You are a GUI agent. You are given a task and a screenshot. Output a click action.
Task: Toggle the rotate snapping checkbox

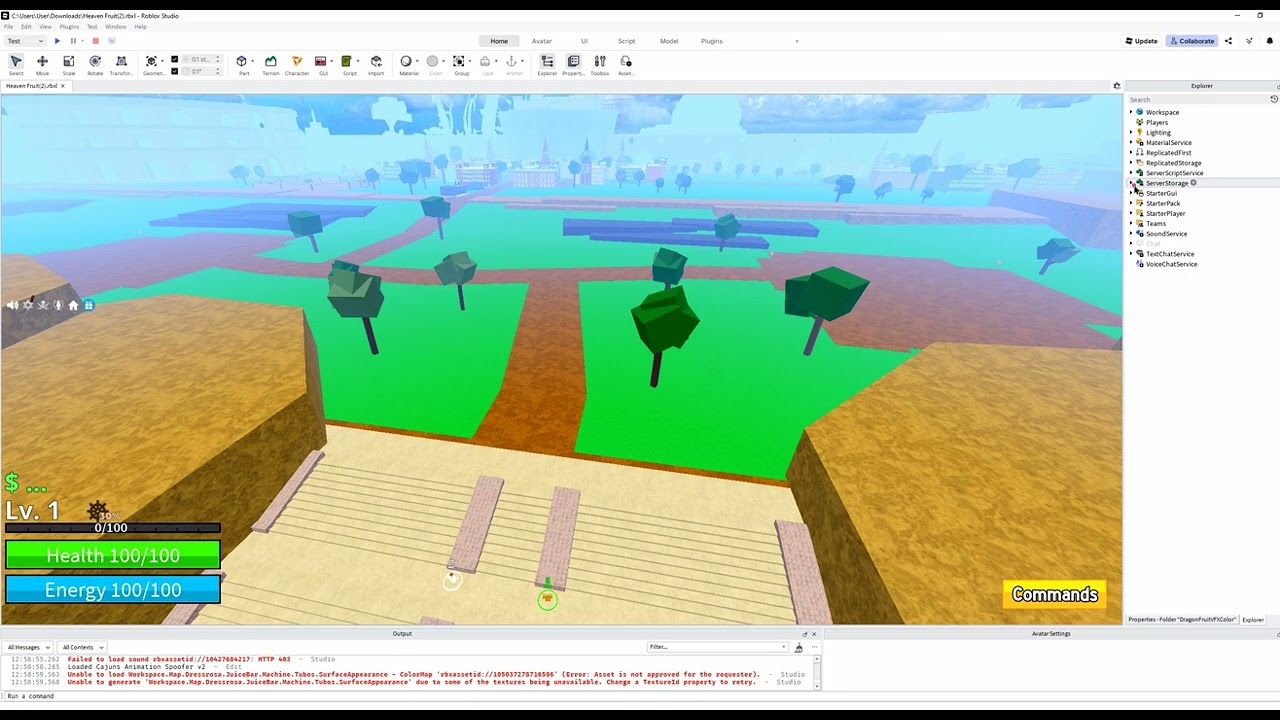point(175,71)
